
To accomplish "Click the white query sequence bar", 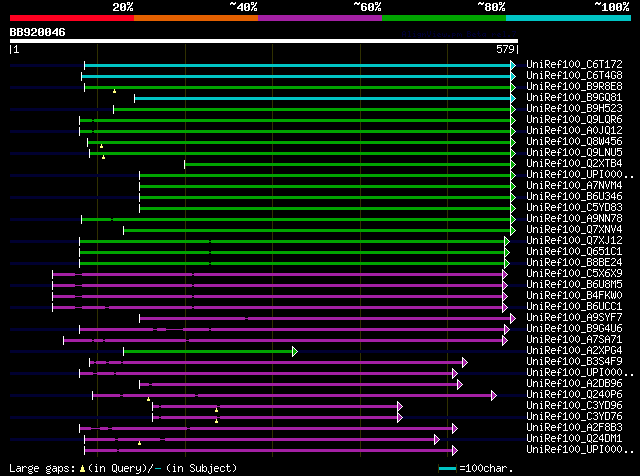I will coord(264,41).
